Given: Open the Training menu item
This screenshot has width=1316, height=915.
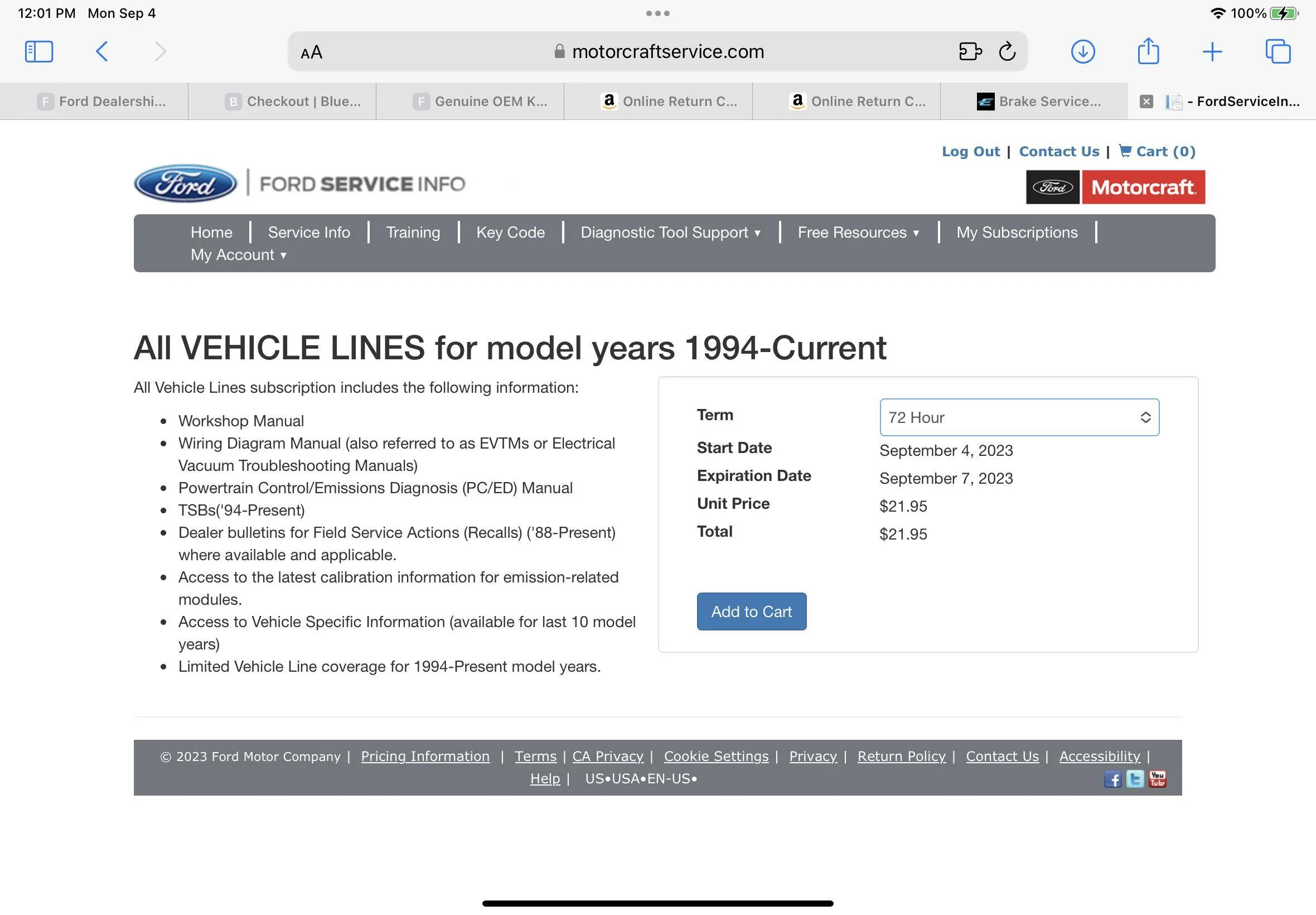Looking at the screenshot, I should (x=413, y=232).
